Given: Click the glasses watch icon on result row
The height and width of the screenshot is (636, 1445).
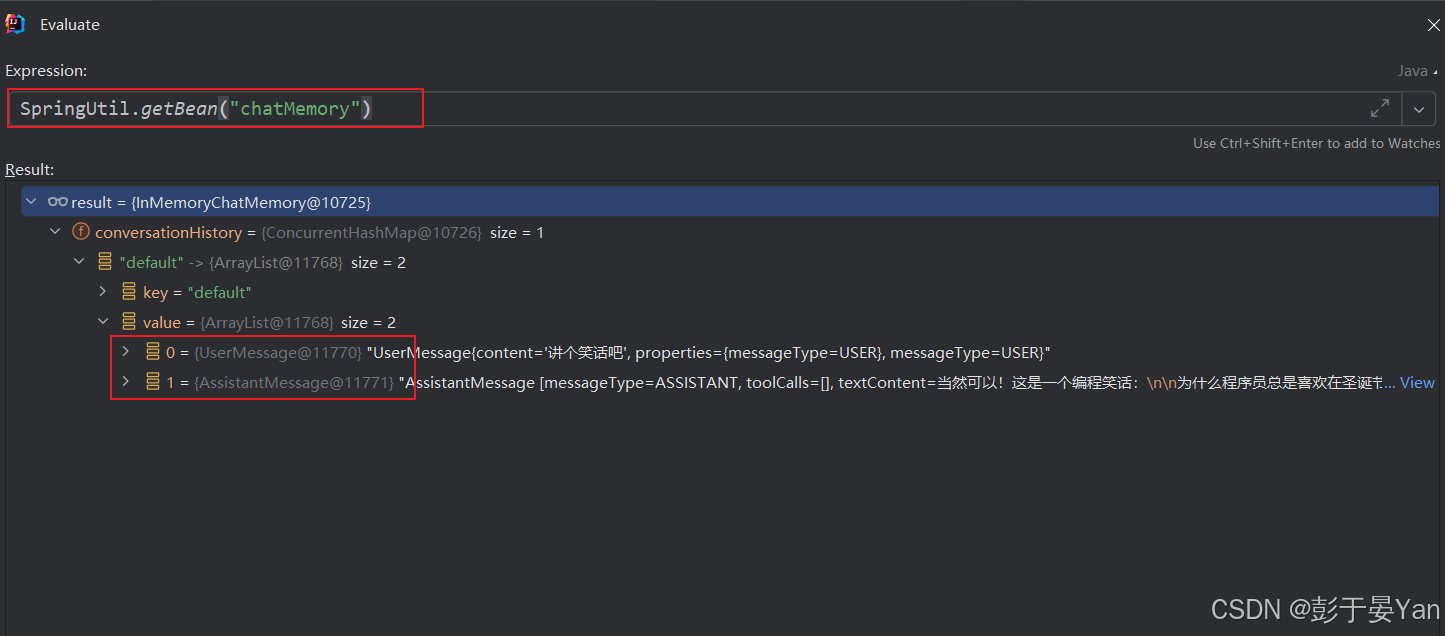Looking at the screenshot, I should 57,202.
